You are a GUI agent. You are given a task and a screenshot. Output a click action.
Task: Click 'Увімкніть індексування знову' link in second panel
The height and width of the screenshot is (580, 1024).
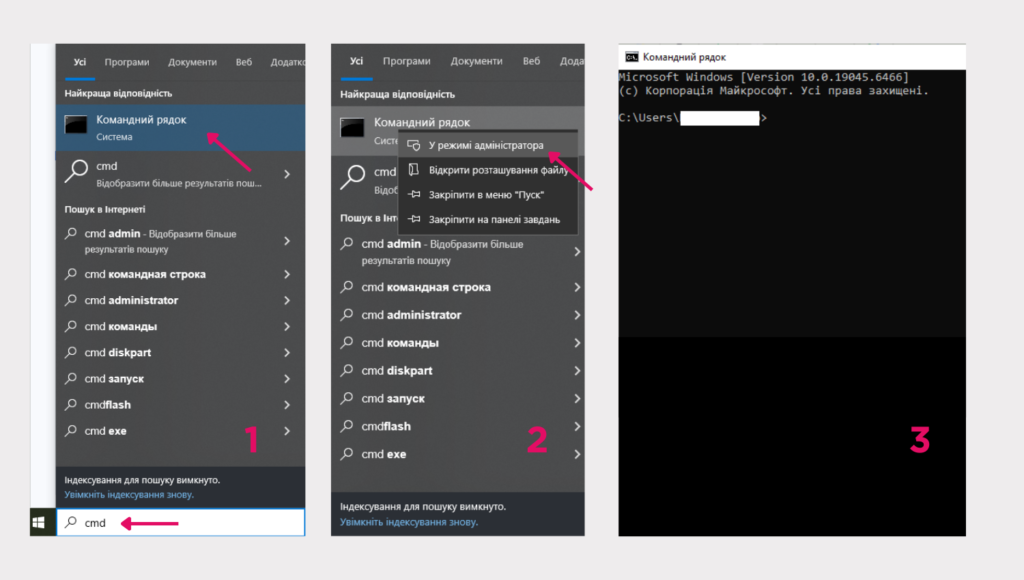click(x=409, y=522)
